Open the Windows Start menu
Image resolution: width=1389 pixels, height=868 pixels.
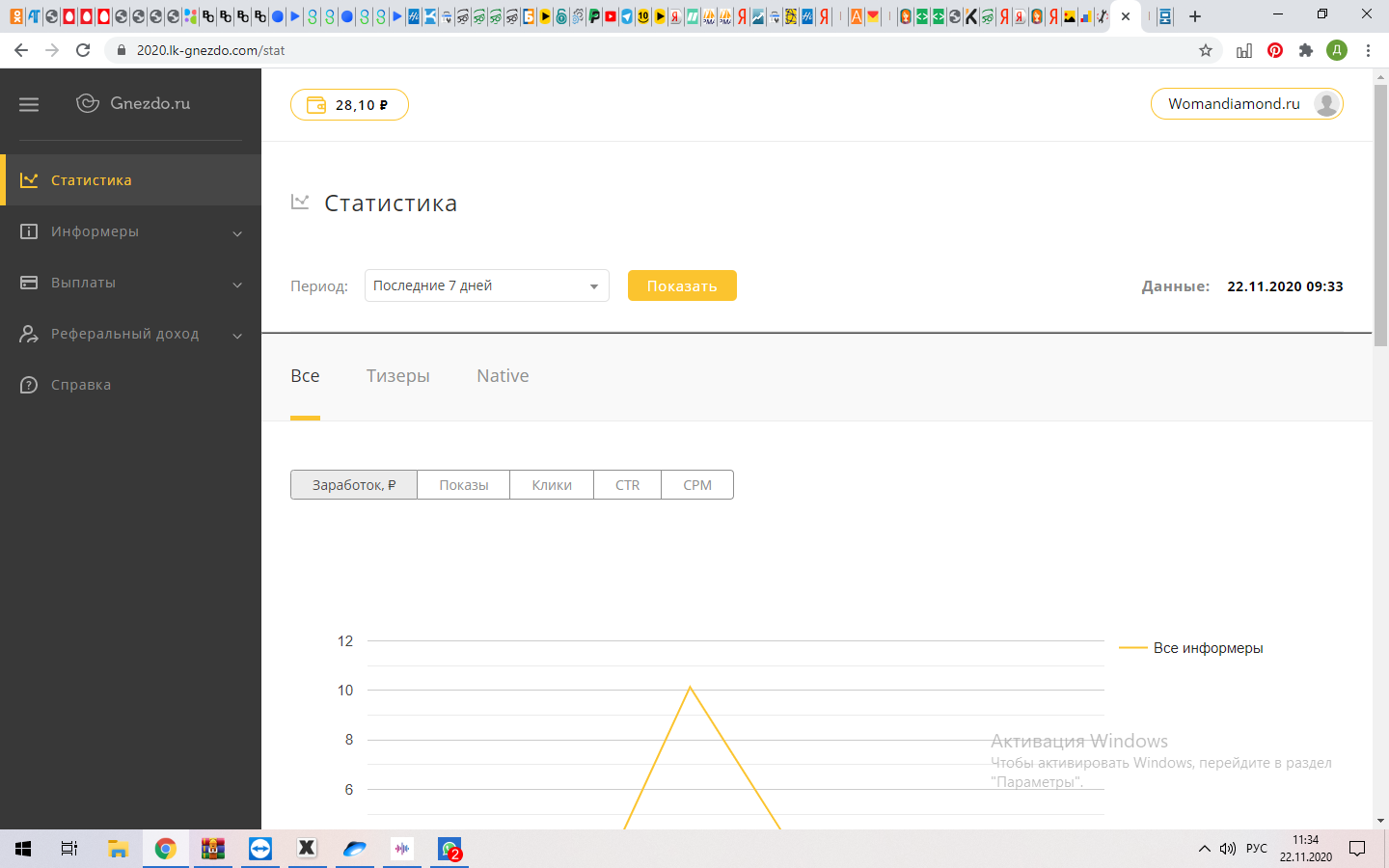coord(23,849)
